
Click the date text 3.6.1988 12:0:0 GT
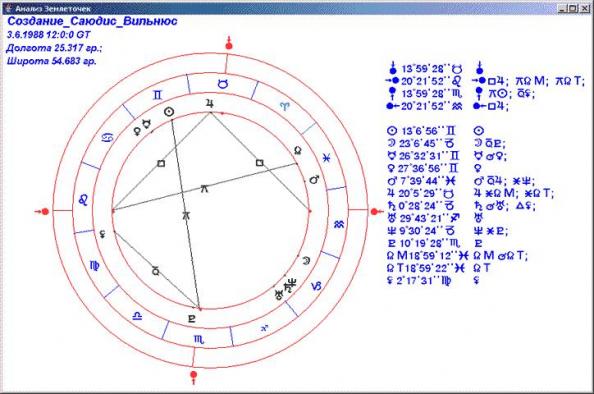(x=48, y=35)
